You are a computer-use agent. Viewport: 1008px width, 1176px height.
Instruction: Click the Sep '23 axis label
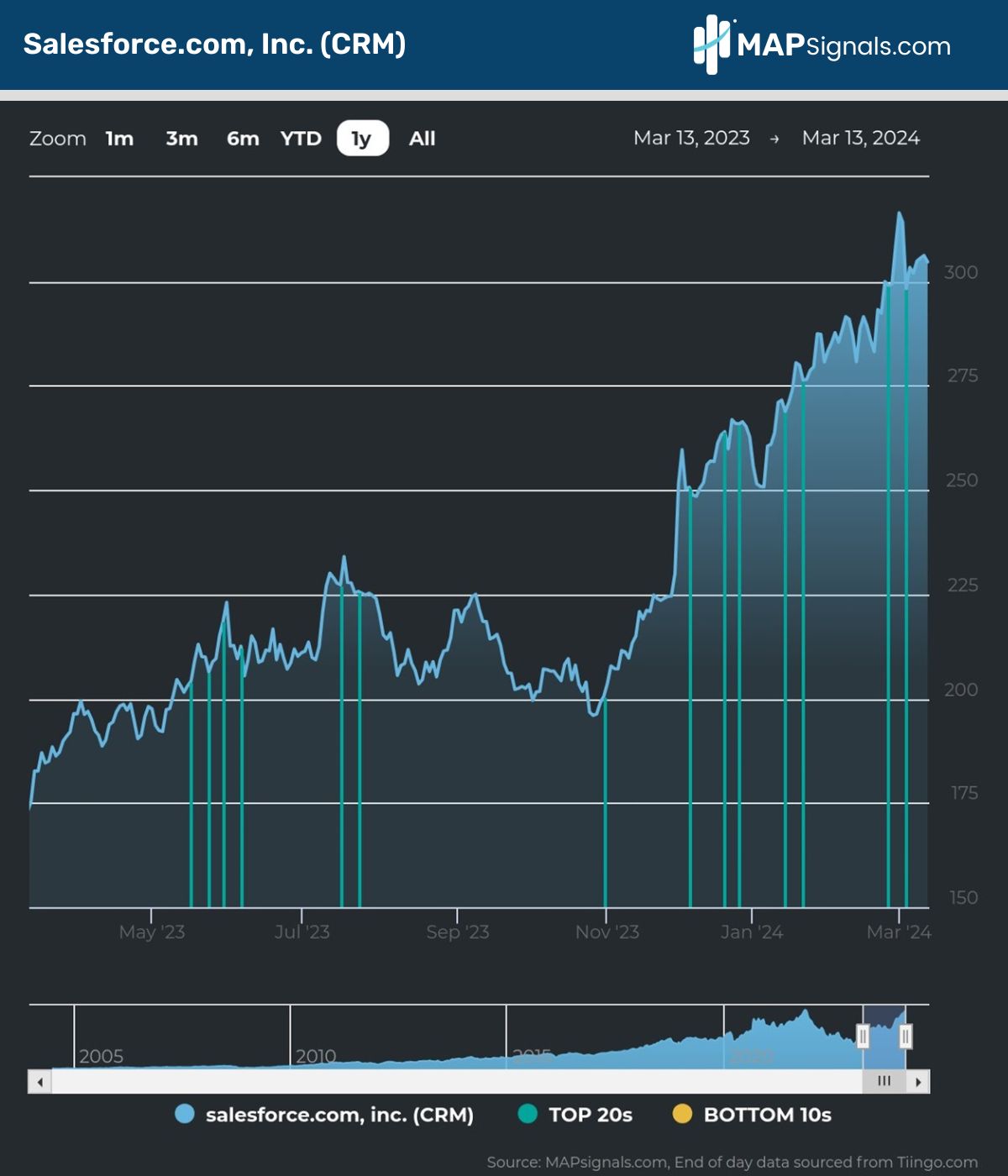click(458, 932)
